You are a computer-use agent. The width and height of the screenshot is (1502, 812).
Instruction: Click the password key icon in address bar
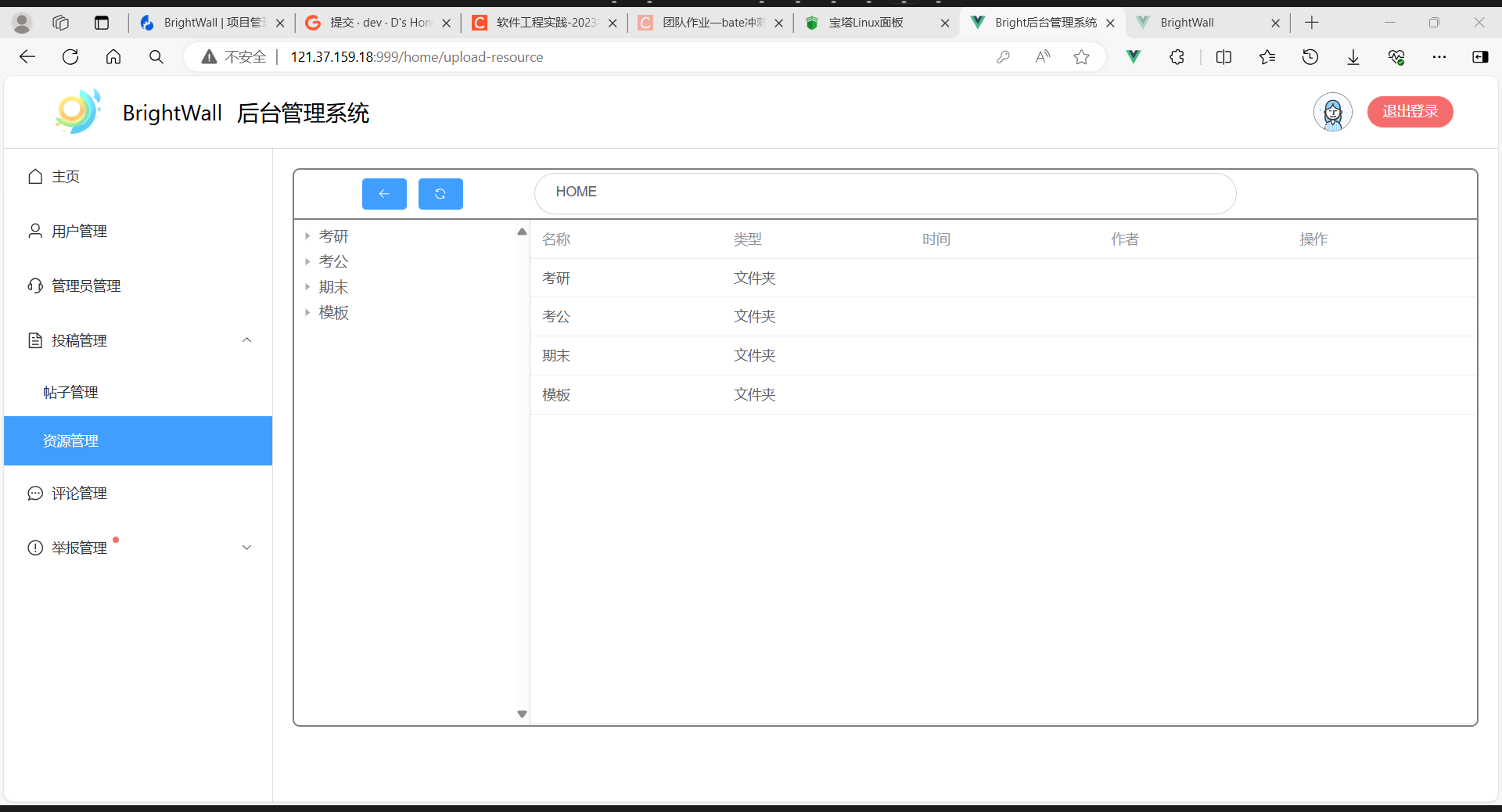coord(1004,57)
